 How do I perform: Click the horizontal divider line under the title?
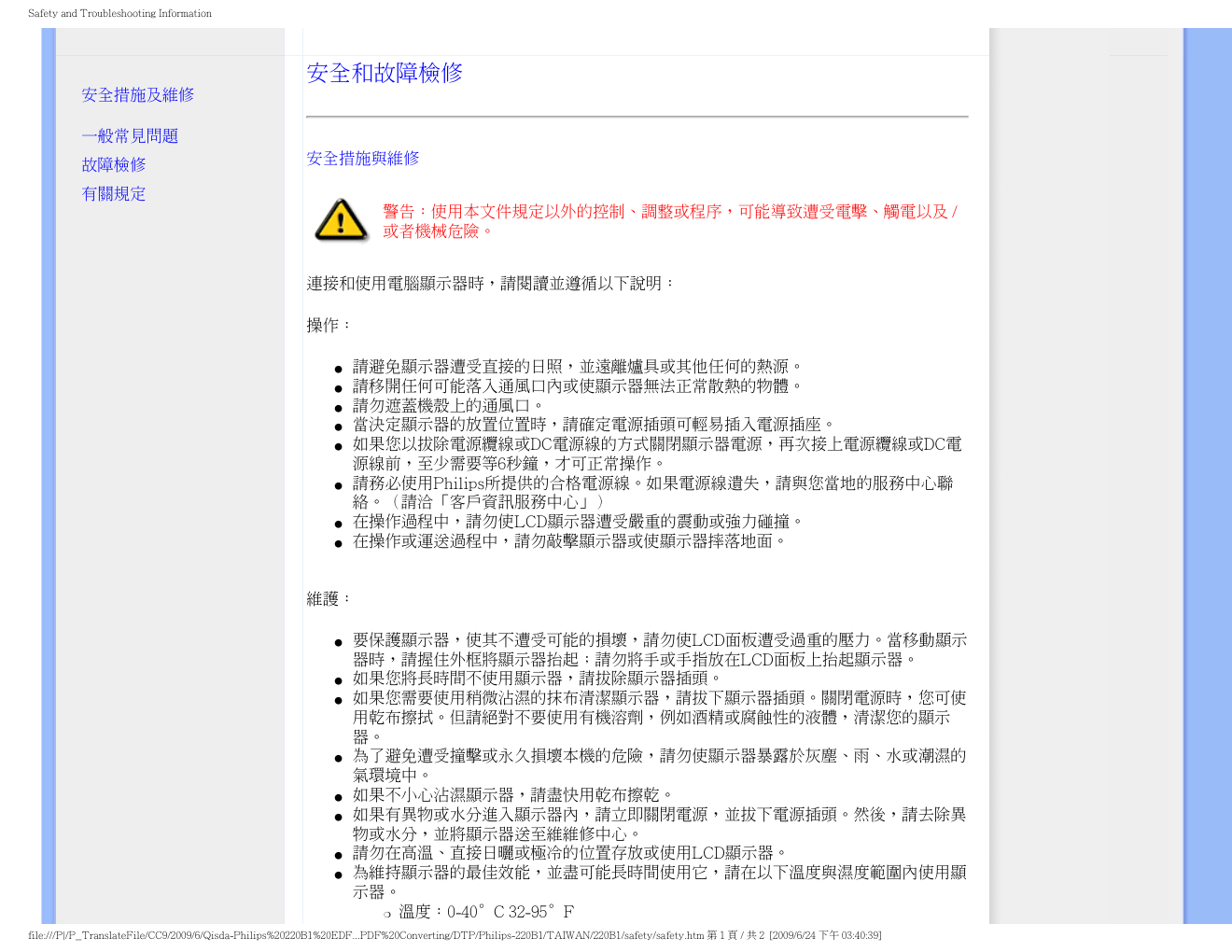[x=637, y=117]
